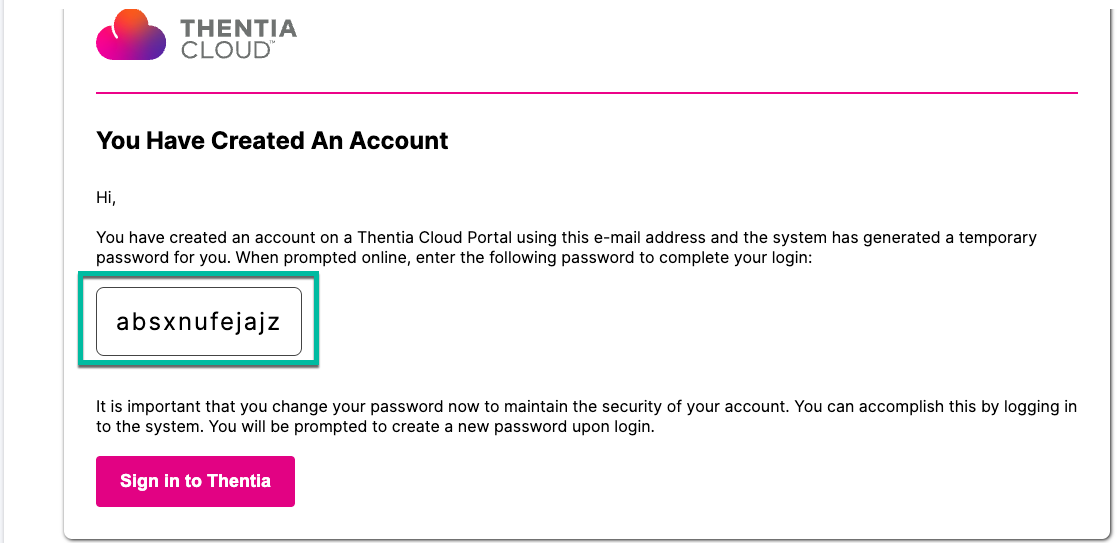Click the Sign in to Thentia button
The width and height of the screenshot is (1117, 543).
(195, 481)
